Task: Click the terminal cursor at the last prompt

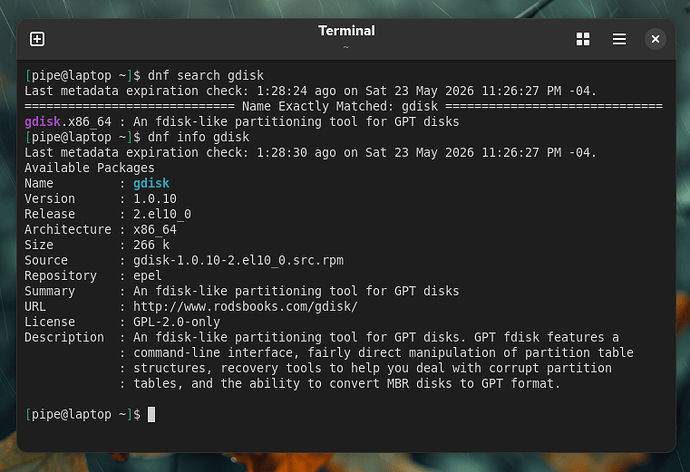Action: click(151, 414)
